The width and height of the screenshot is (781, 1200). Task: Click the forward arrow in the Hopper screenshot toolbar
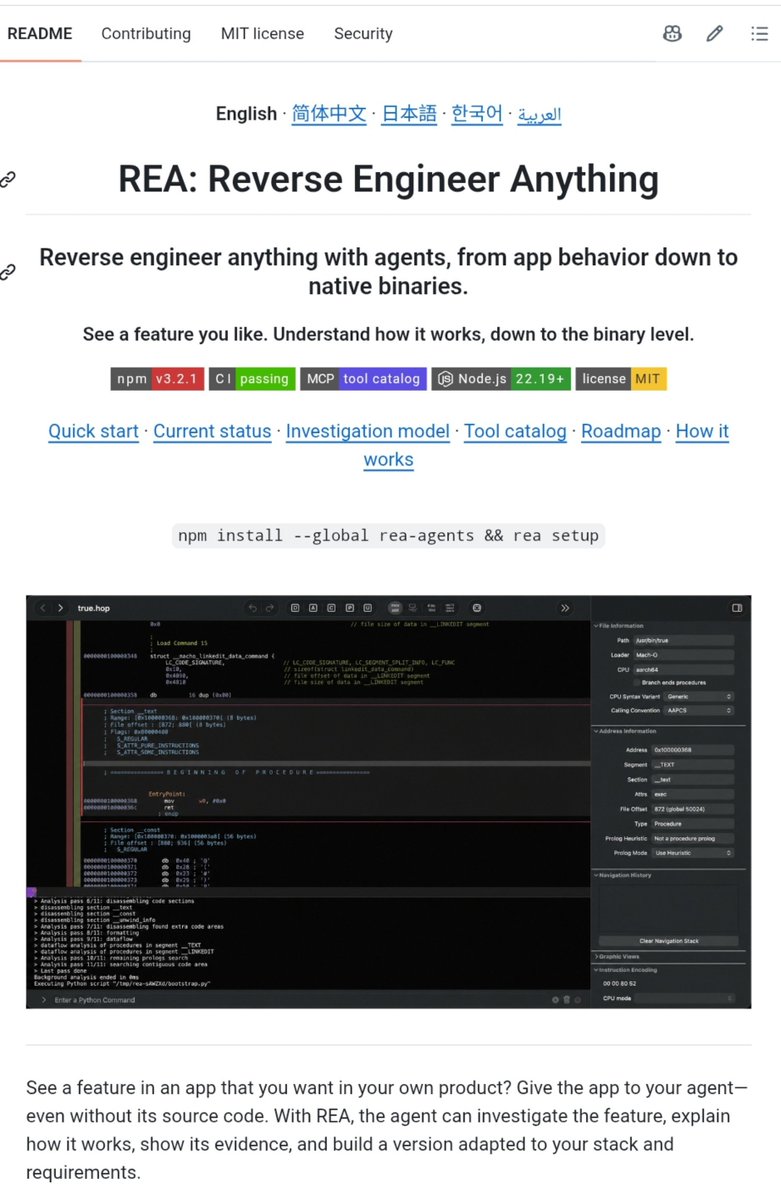click(61, 608)
